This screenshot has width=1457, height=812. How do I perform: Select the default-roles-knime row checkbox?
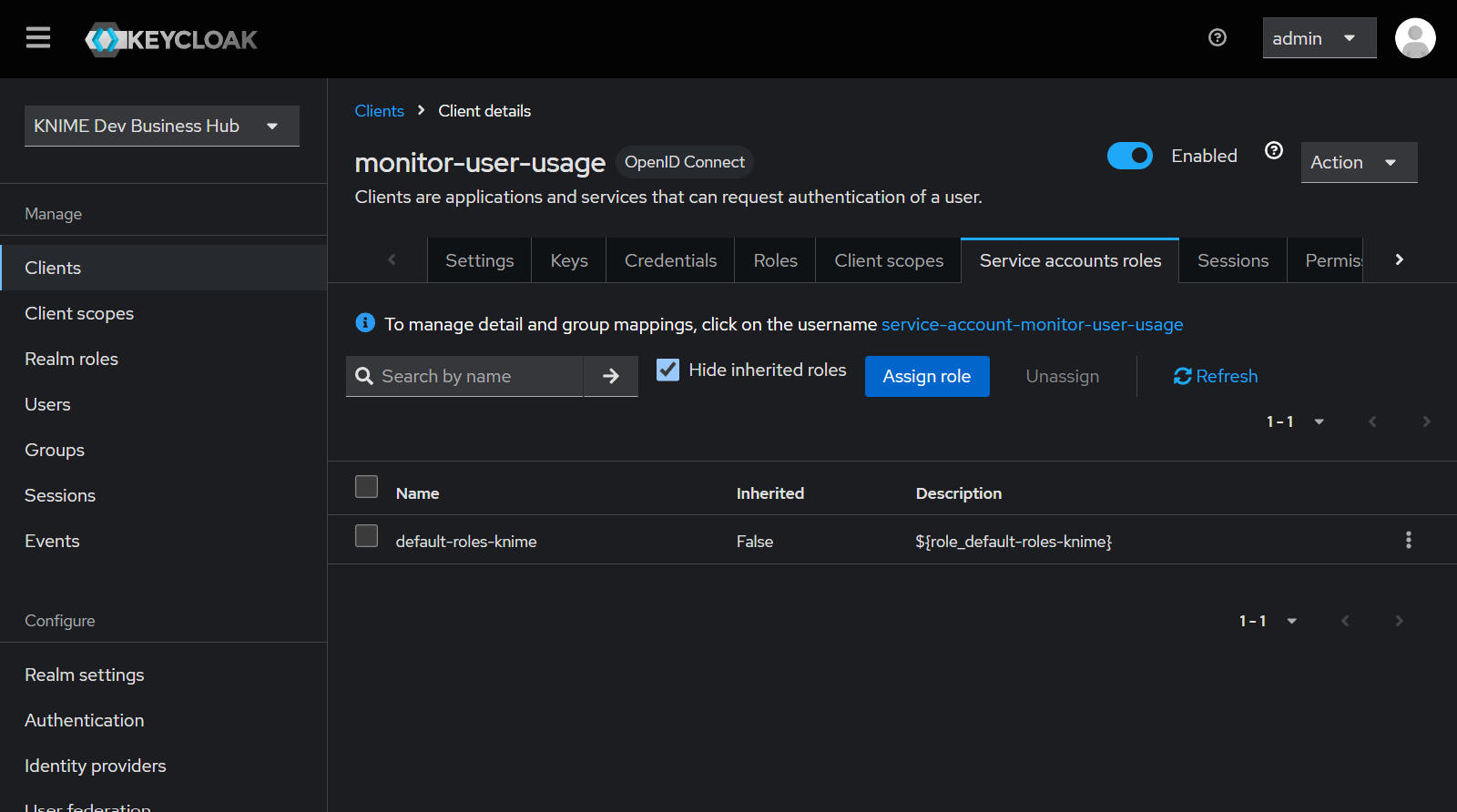[366, 536]
